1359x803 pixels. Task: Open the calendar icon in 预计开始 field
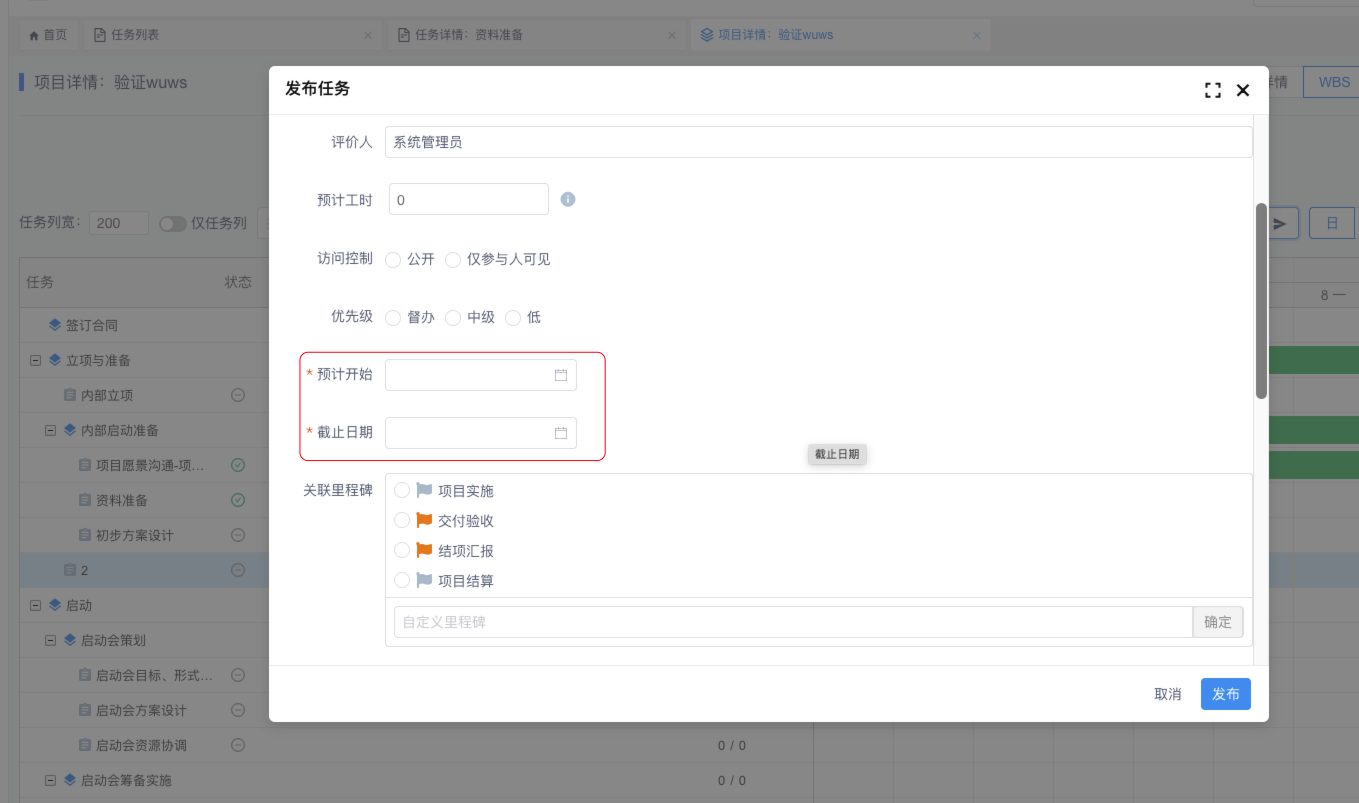pyautogui.click(x=561, y=375)
